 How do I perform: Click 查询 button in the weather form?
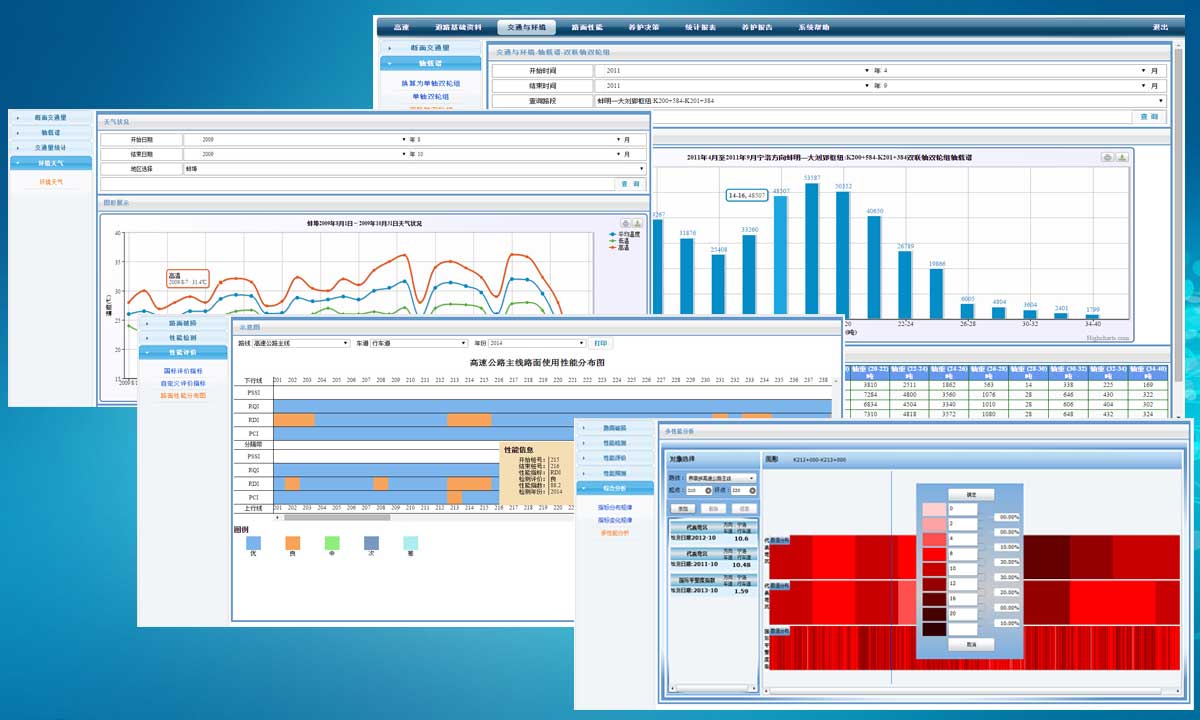(x=630, y=184)
